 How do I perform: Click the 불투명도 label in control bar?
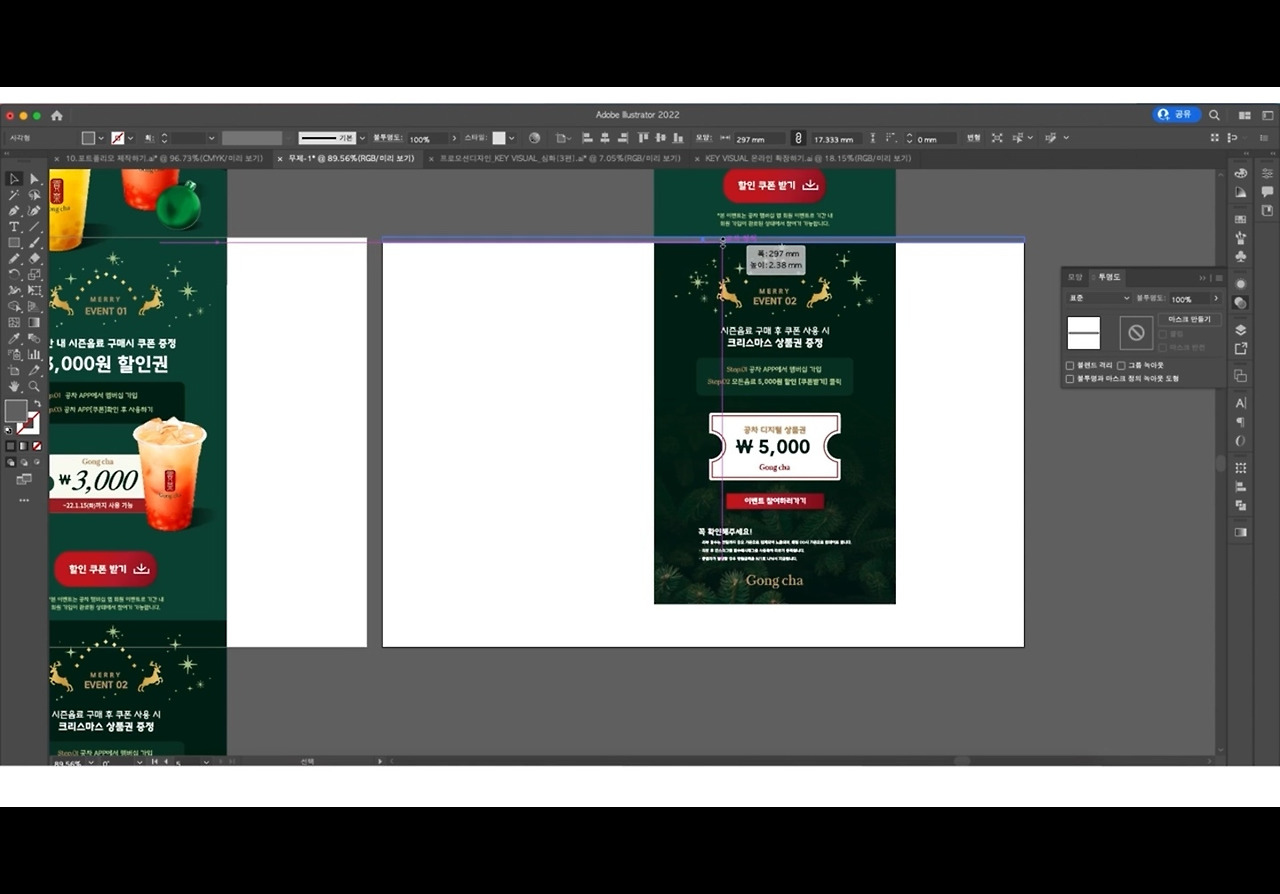click(386, 139)
